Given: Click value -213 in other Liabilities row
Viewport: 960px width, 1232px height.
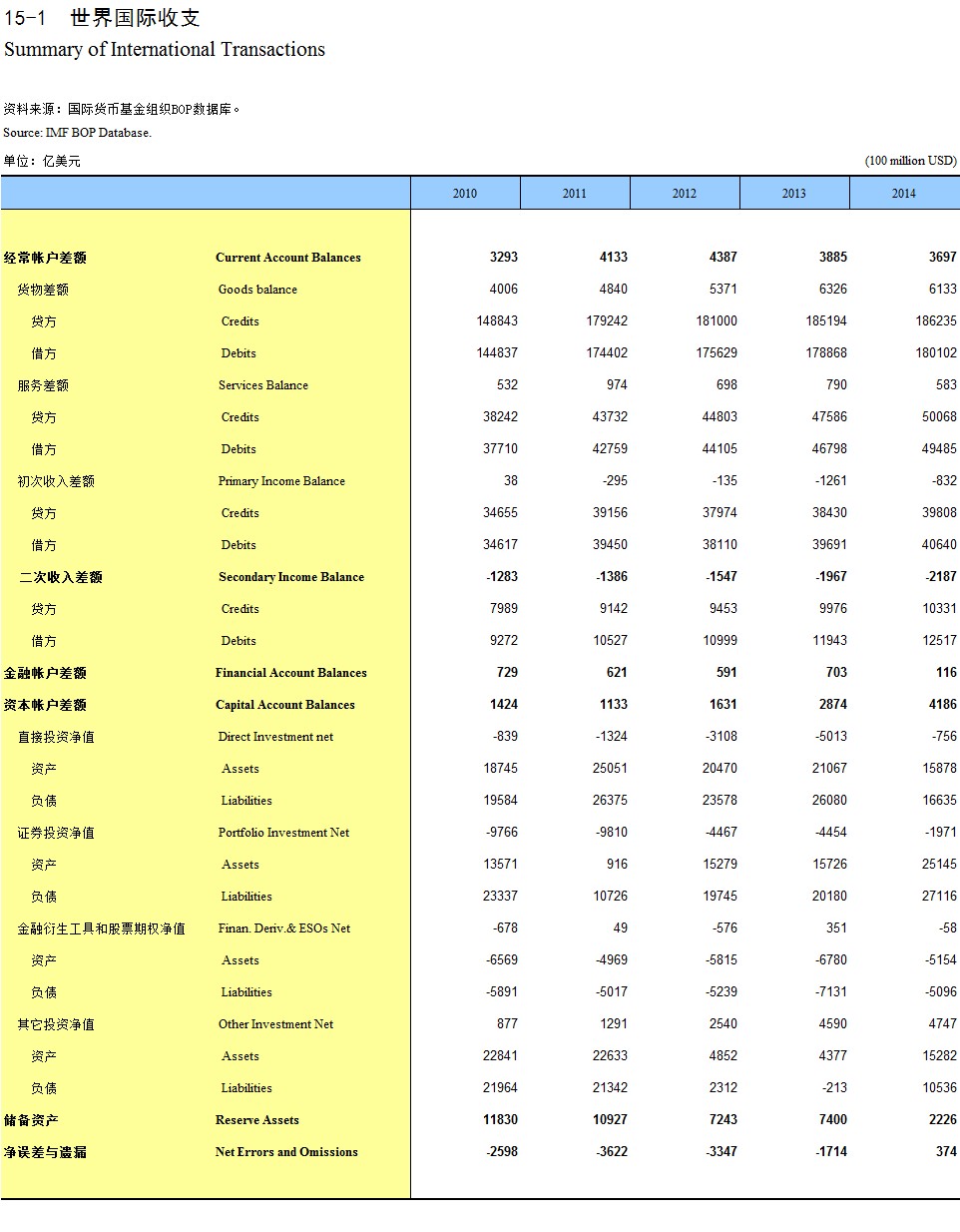Looking at the screenshot, I should [x=833, y=1087].
